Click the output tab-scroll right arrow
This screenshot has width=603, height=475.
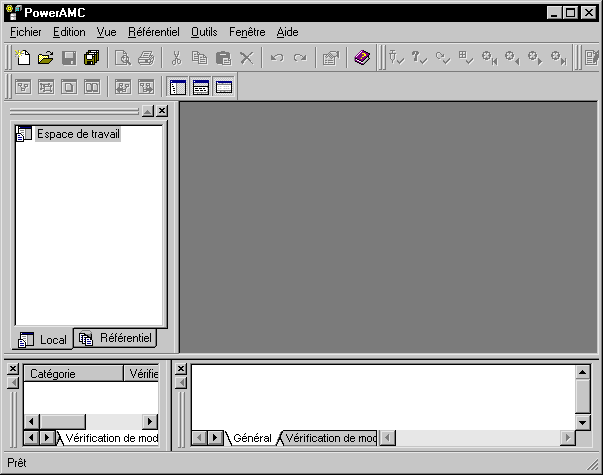pyautogui.click(x=215, y=438)
